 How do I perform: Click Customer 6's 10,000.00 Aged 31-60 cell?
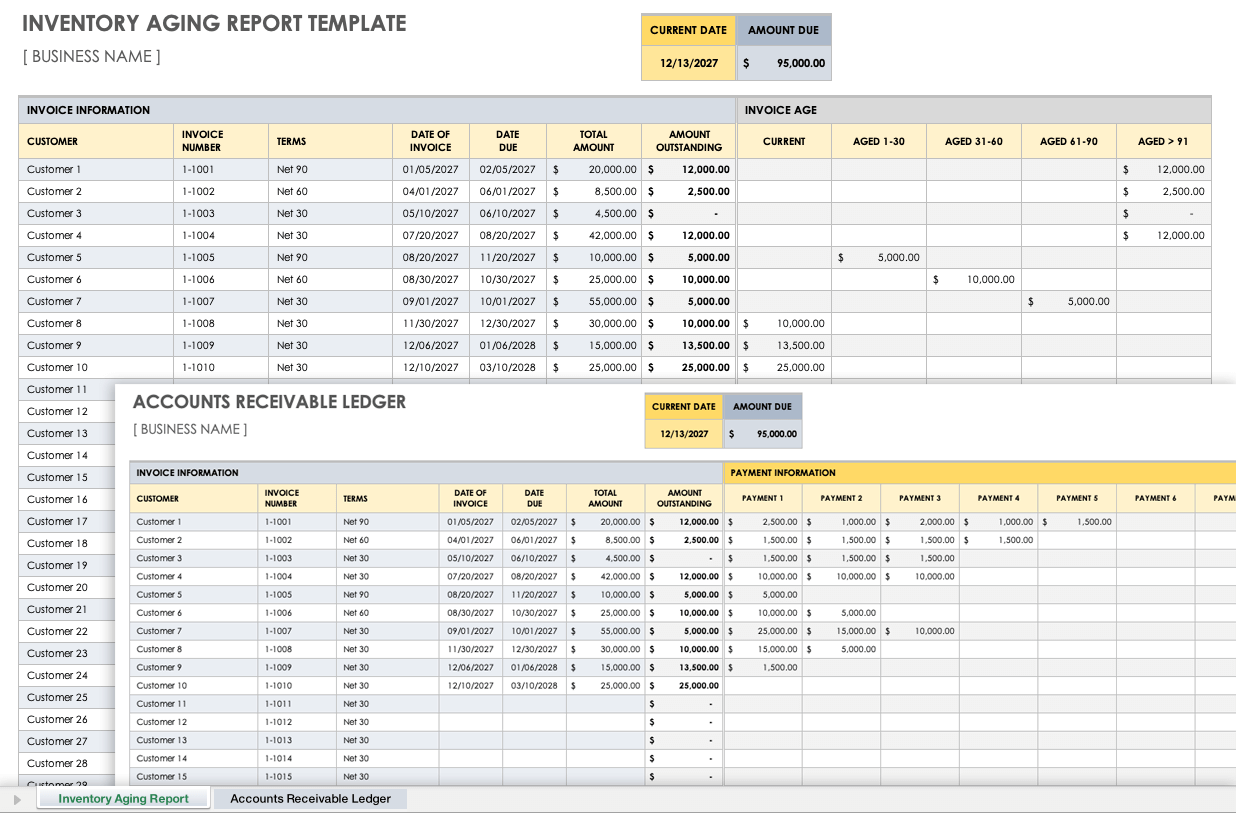(x=974, y=279)
